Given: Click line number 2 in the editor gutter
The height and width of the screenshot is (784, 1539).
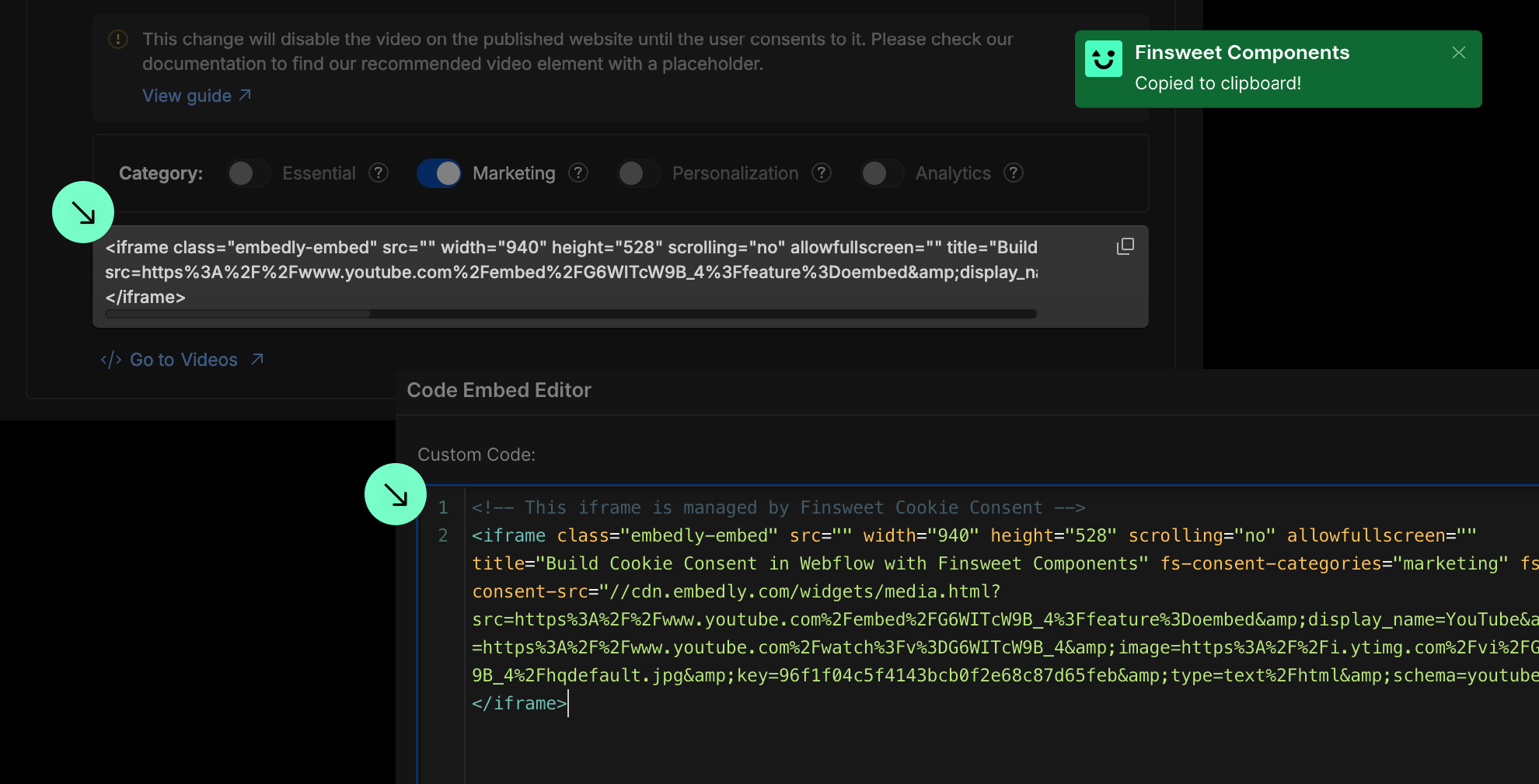Looking at the screenshot, I should click(x=443, y=535).
